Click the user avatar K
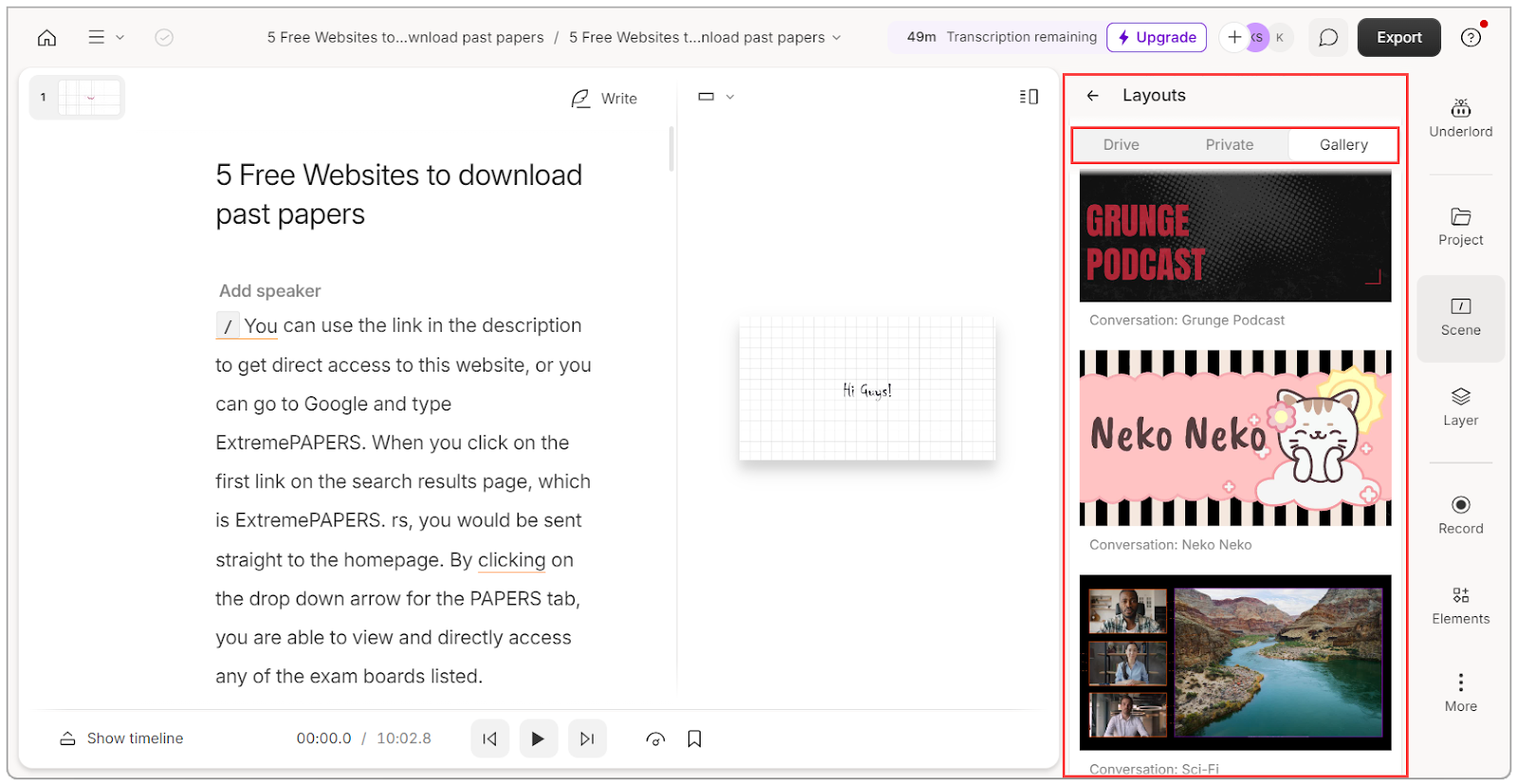This screenshot has height=784, width=1517. pyautogui.click(x=1280, y=38)
